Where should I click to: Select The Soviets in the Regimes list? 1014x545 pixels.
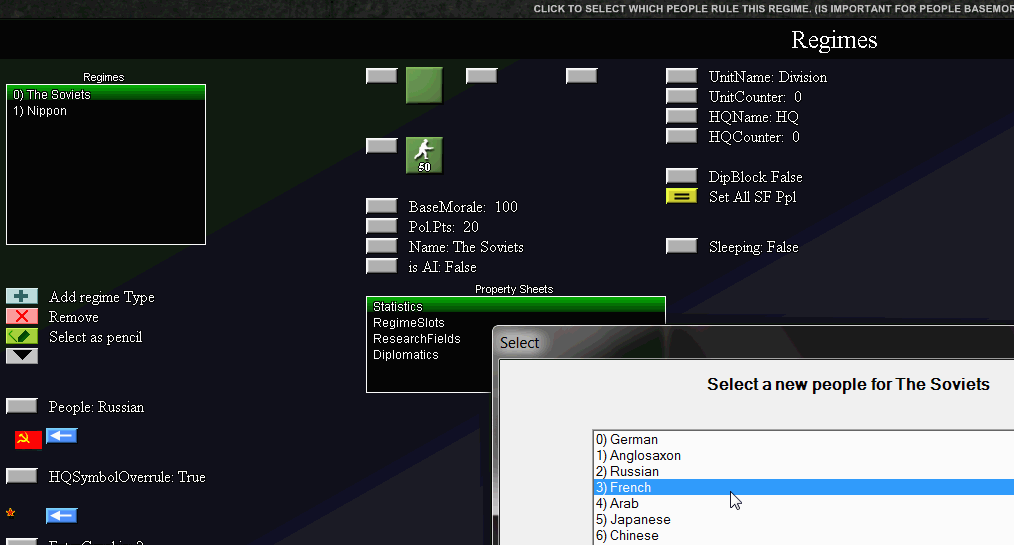point(106,94)
